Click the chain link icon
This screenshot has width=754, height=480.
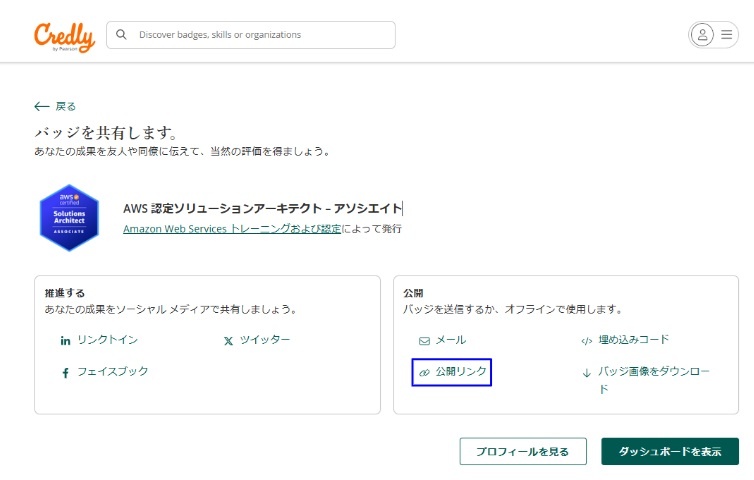tap(424, 372)
